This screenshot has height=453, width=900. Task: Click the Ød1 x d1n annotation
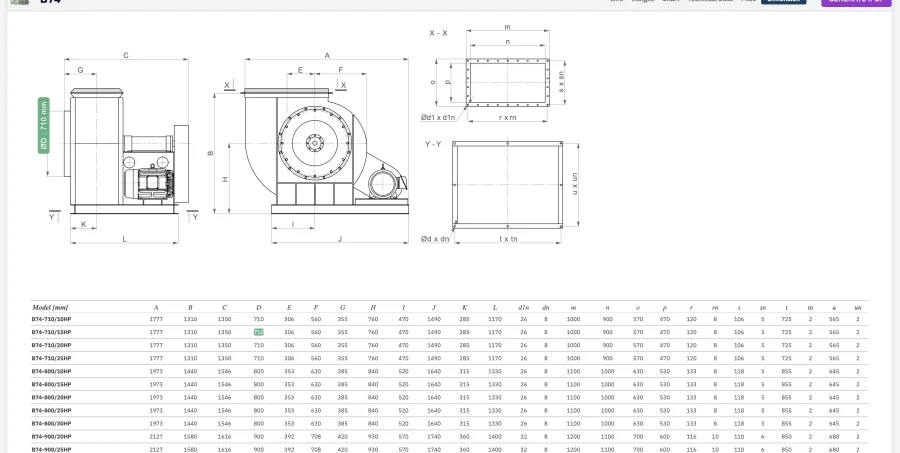click(x=438, y=118)
